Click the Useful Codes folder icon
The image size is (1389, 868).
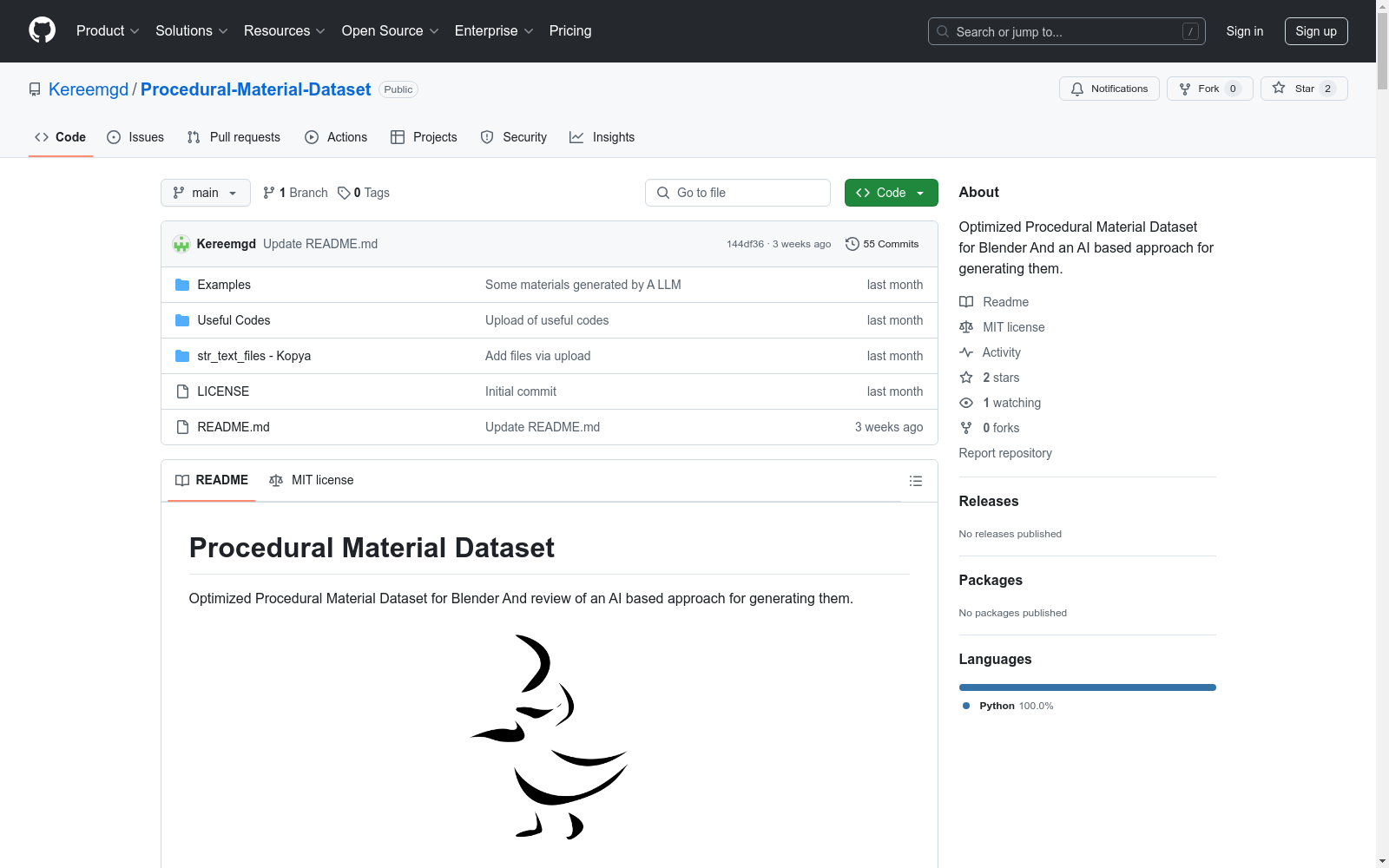pyautogui.click(x=182, y=320)
